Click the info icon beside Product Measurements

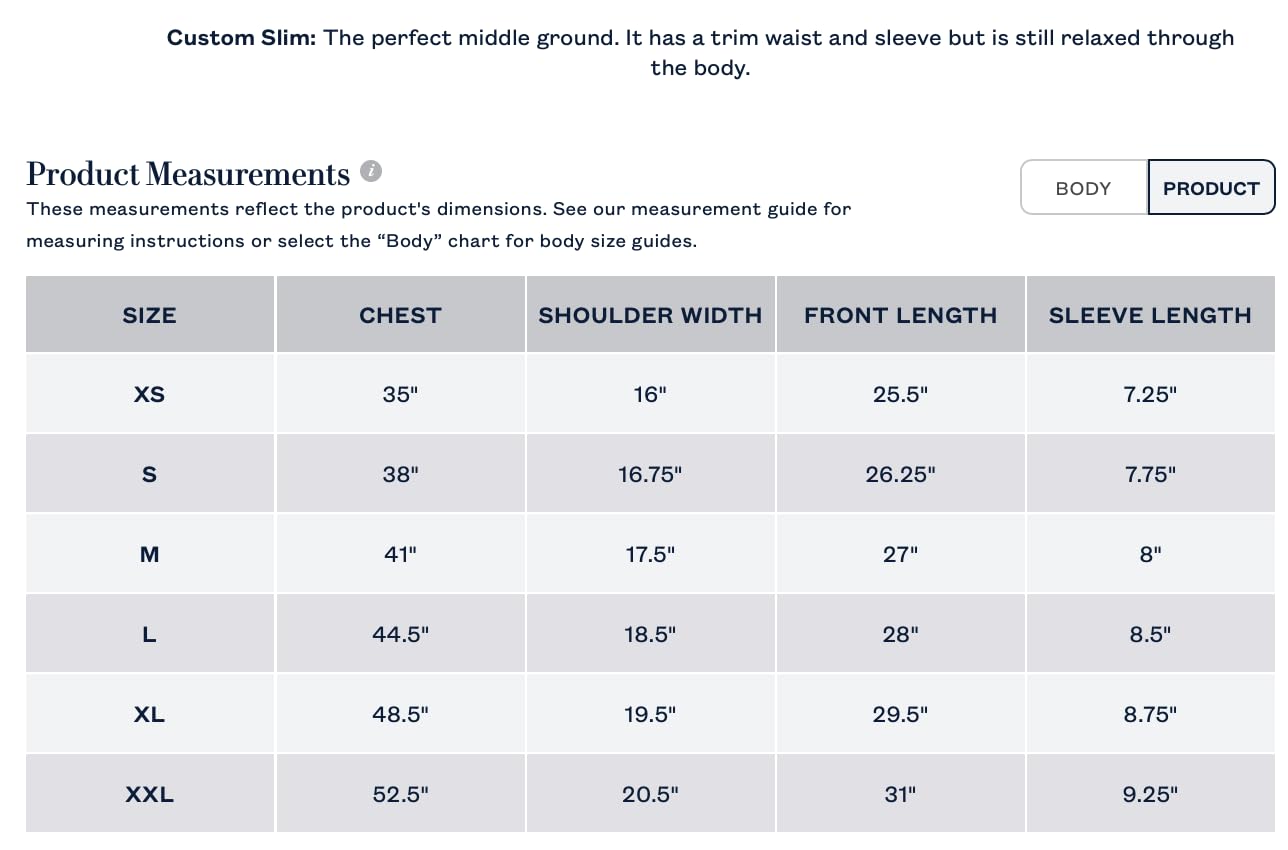tap(371, 172)
